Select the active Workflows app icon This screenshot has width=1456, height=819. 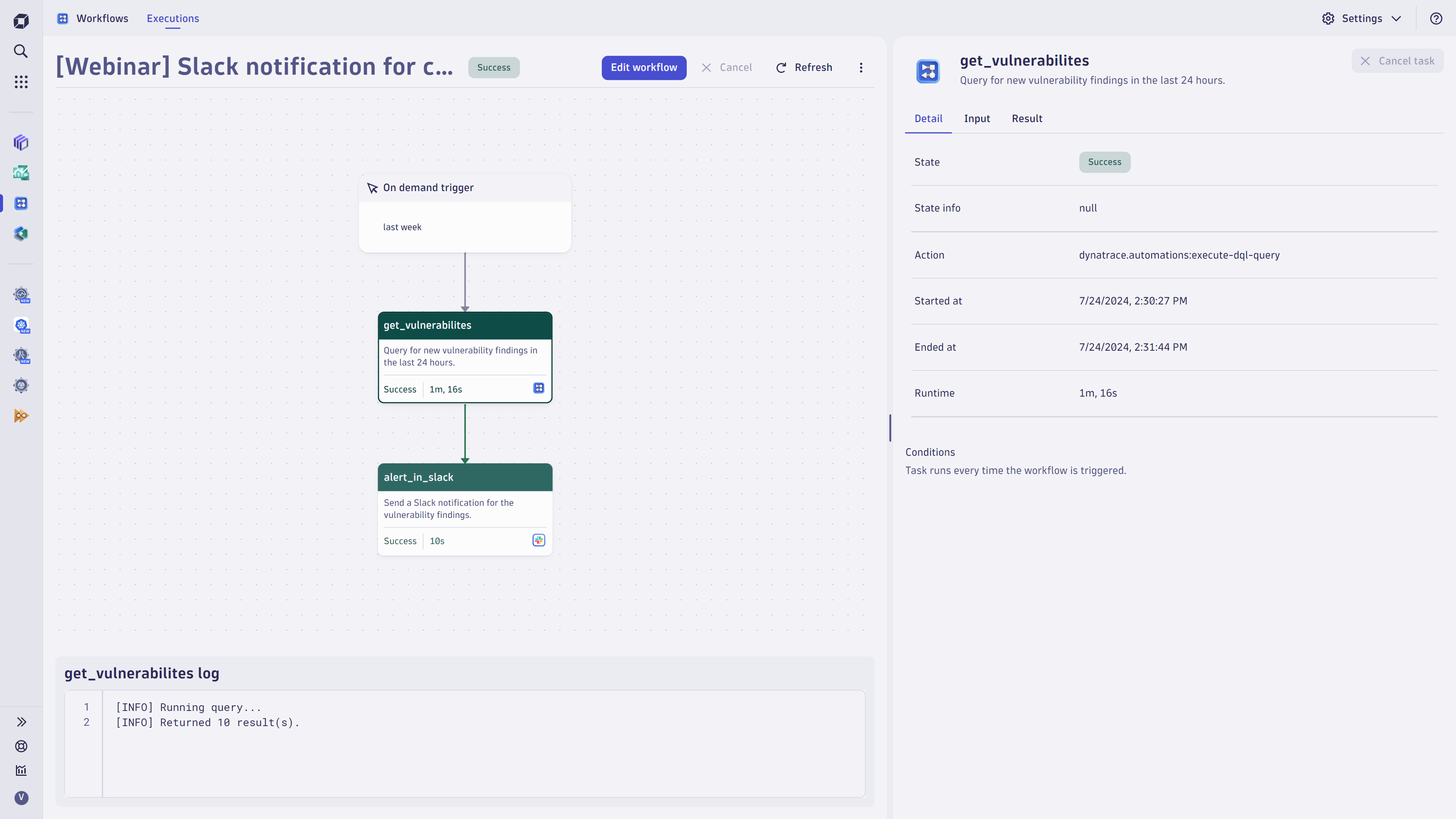pyautogui.click(x=21, y=202)
